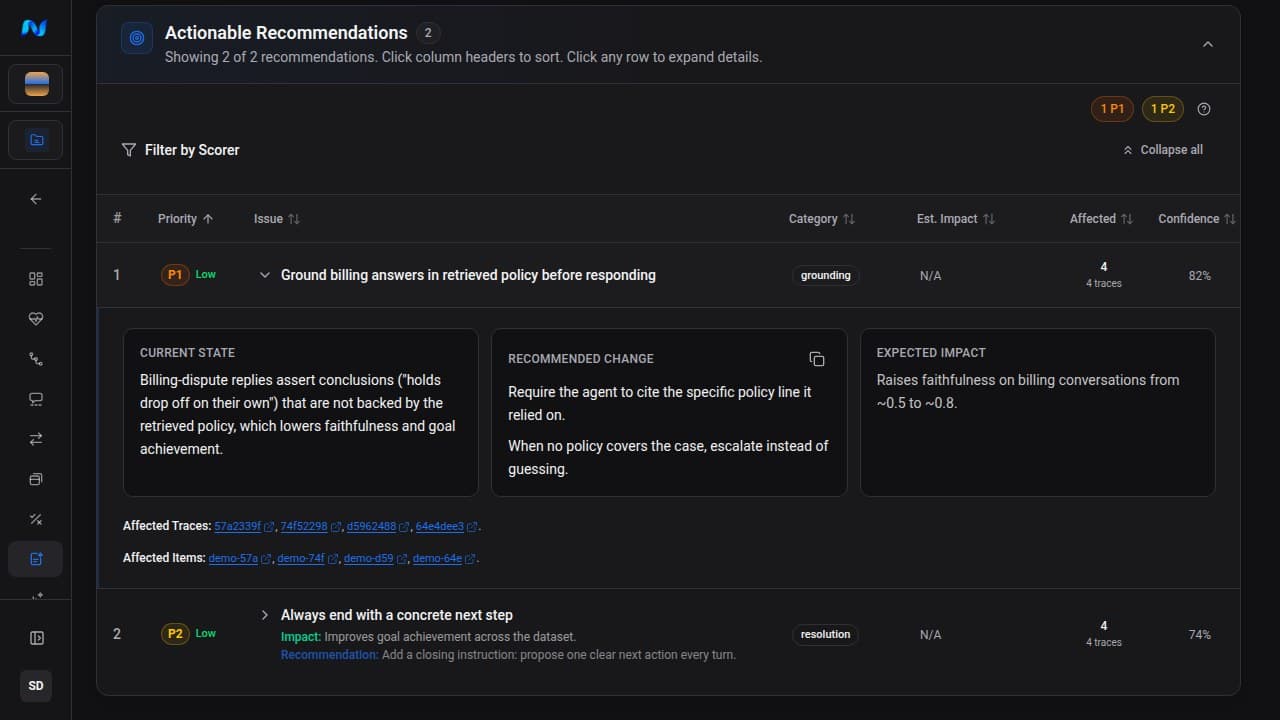Open the workspace switcher gradient thumbnail
Screen dimensions: 1280x720
tap(36, 84)
